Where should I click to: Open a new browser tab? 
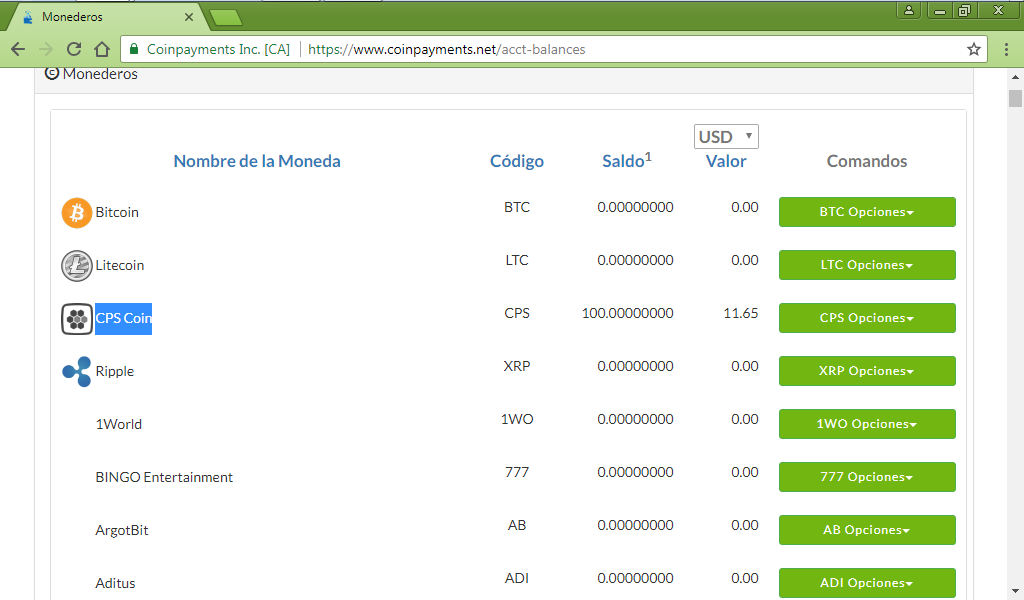tap(227, 18)
